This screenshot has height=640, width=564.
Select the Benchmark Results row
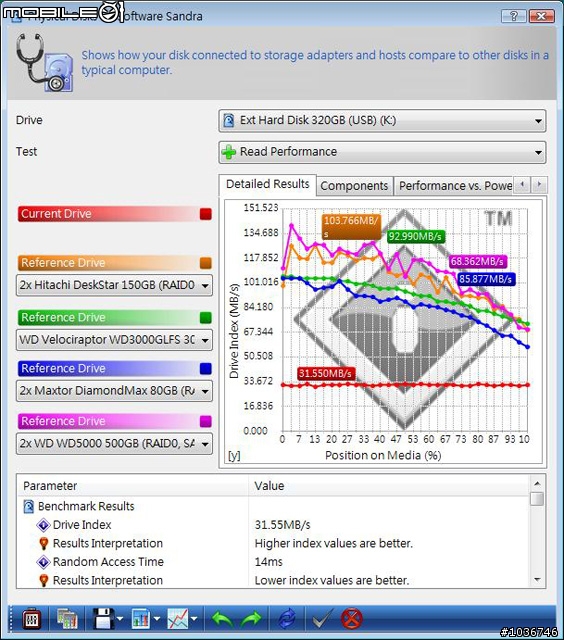tap(274, 507)
